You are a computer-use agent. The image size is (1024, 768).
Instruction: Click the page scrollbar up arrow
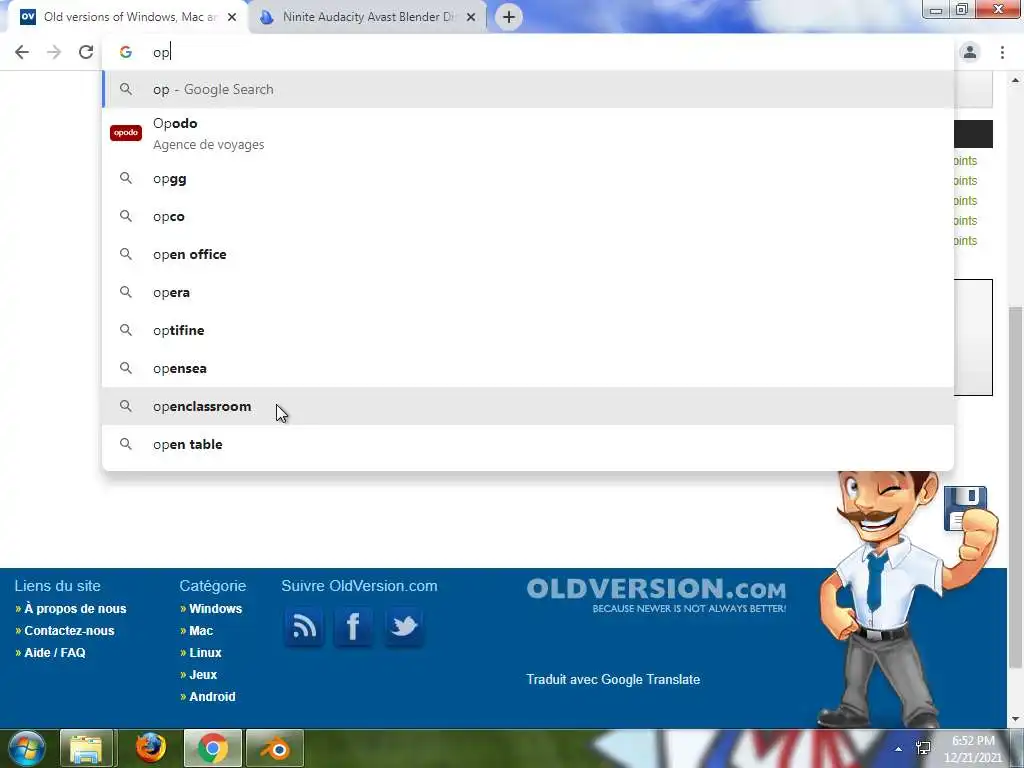(1015, 80)
